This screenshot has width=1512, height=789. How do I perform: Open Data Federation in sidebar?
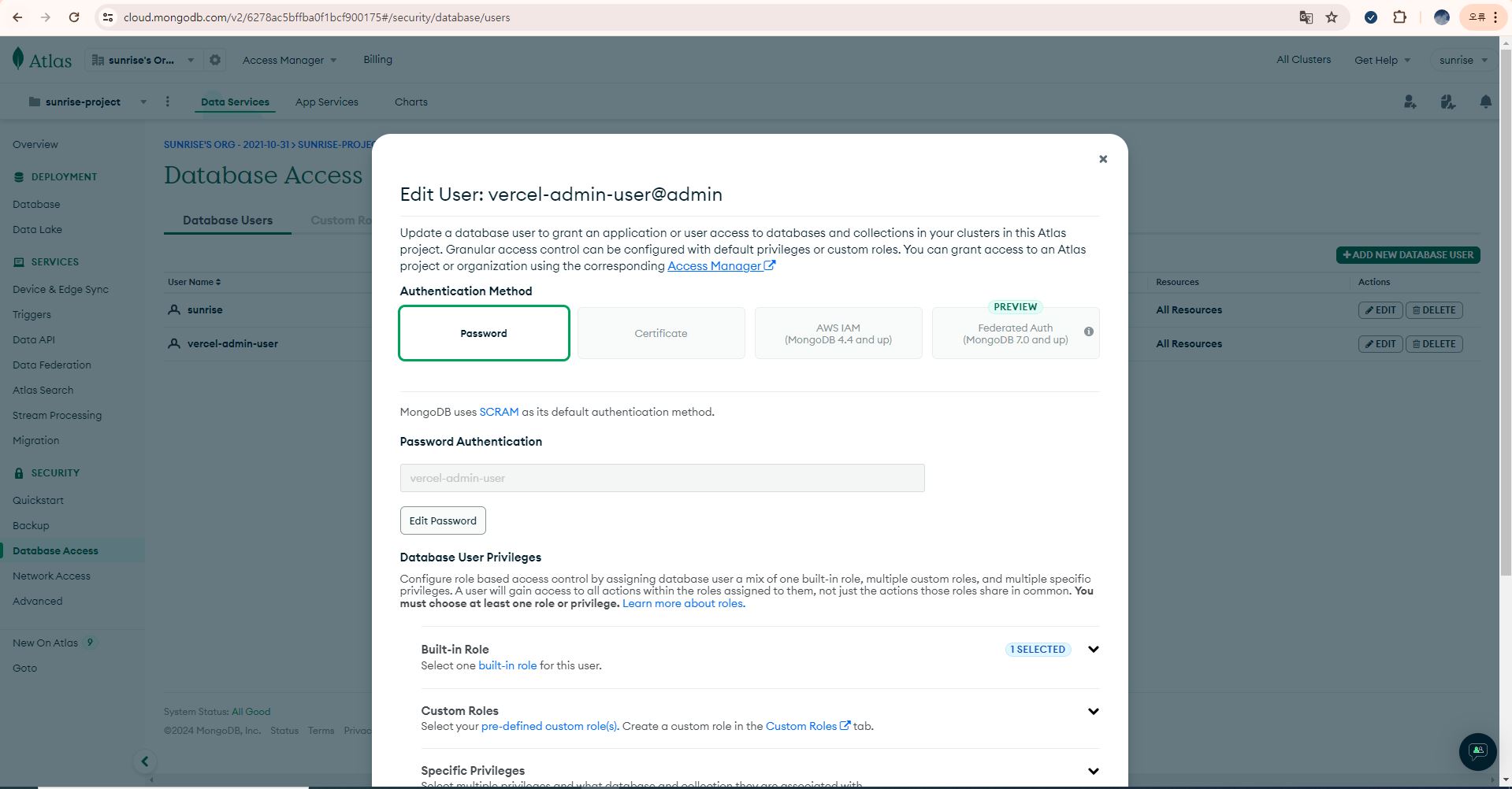[x=52, y=365]
